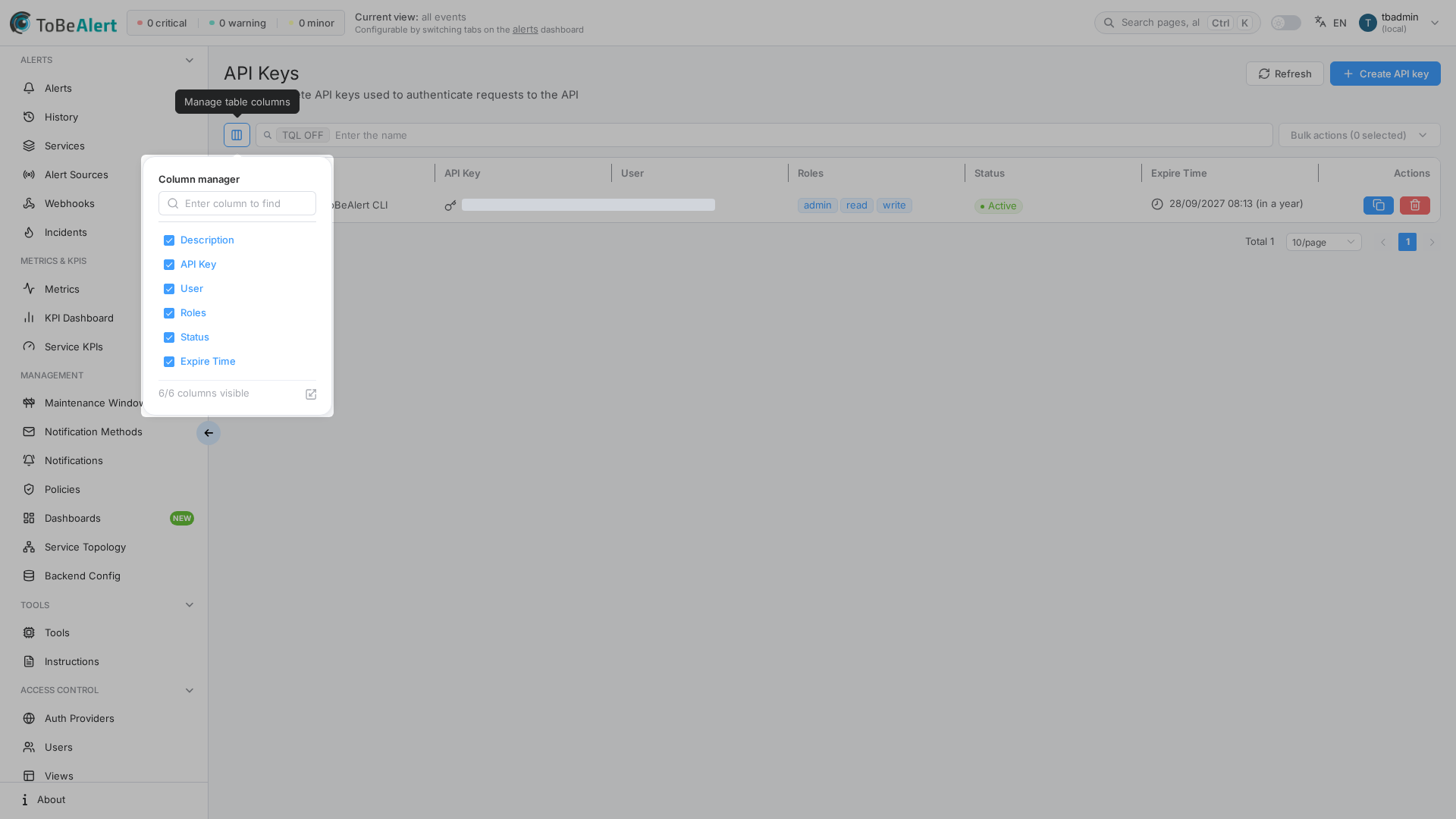
Task: Click the Manage table columns icon
Action: [237, 135]
